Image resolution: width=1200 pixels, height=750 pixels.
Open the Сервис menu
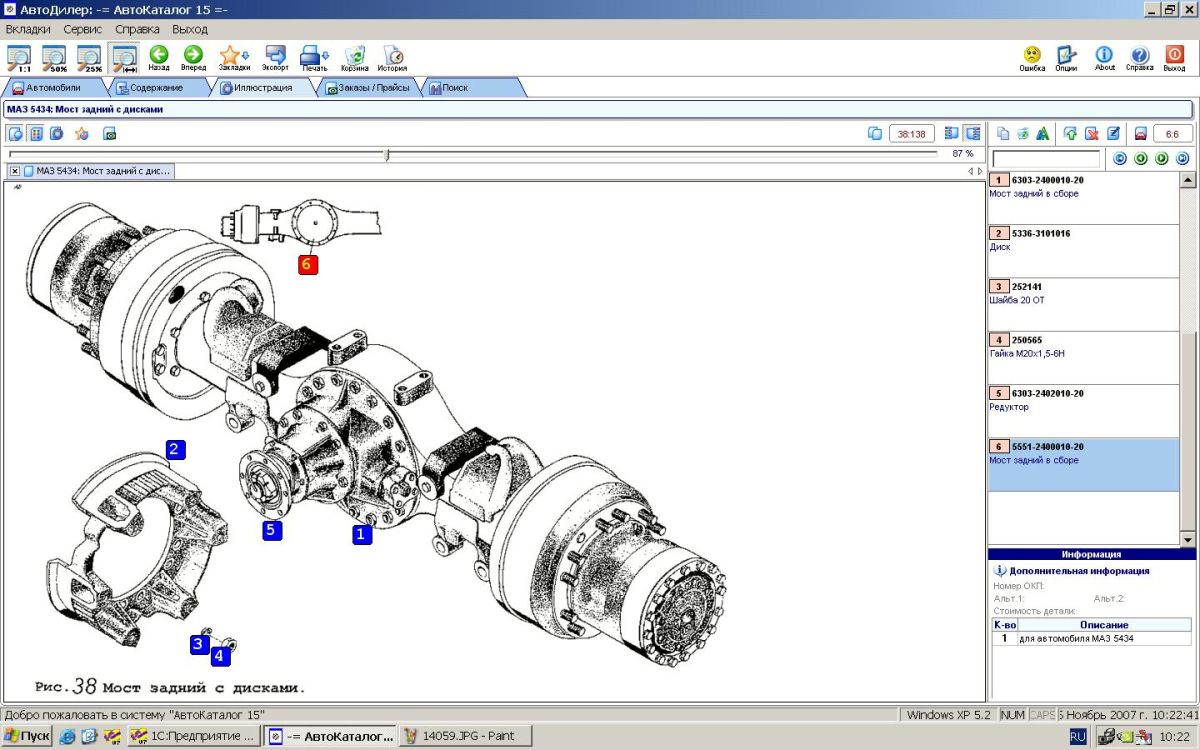pyautogui.click(x=82, y=29)
